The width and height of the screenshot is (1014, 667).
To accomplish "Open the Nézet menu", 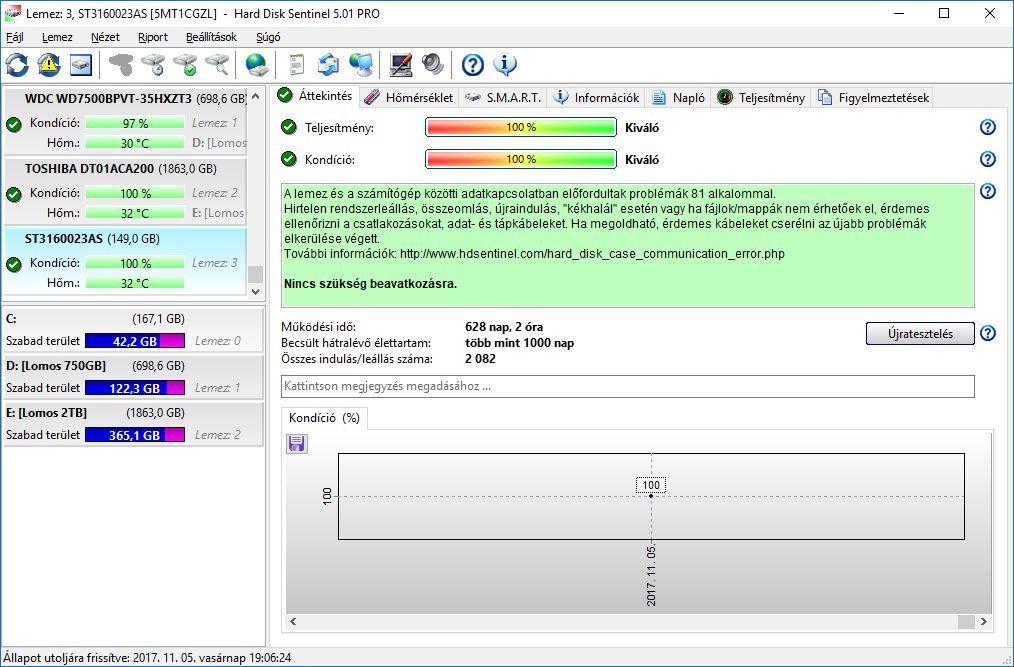I will click(x=105, y=38).
